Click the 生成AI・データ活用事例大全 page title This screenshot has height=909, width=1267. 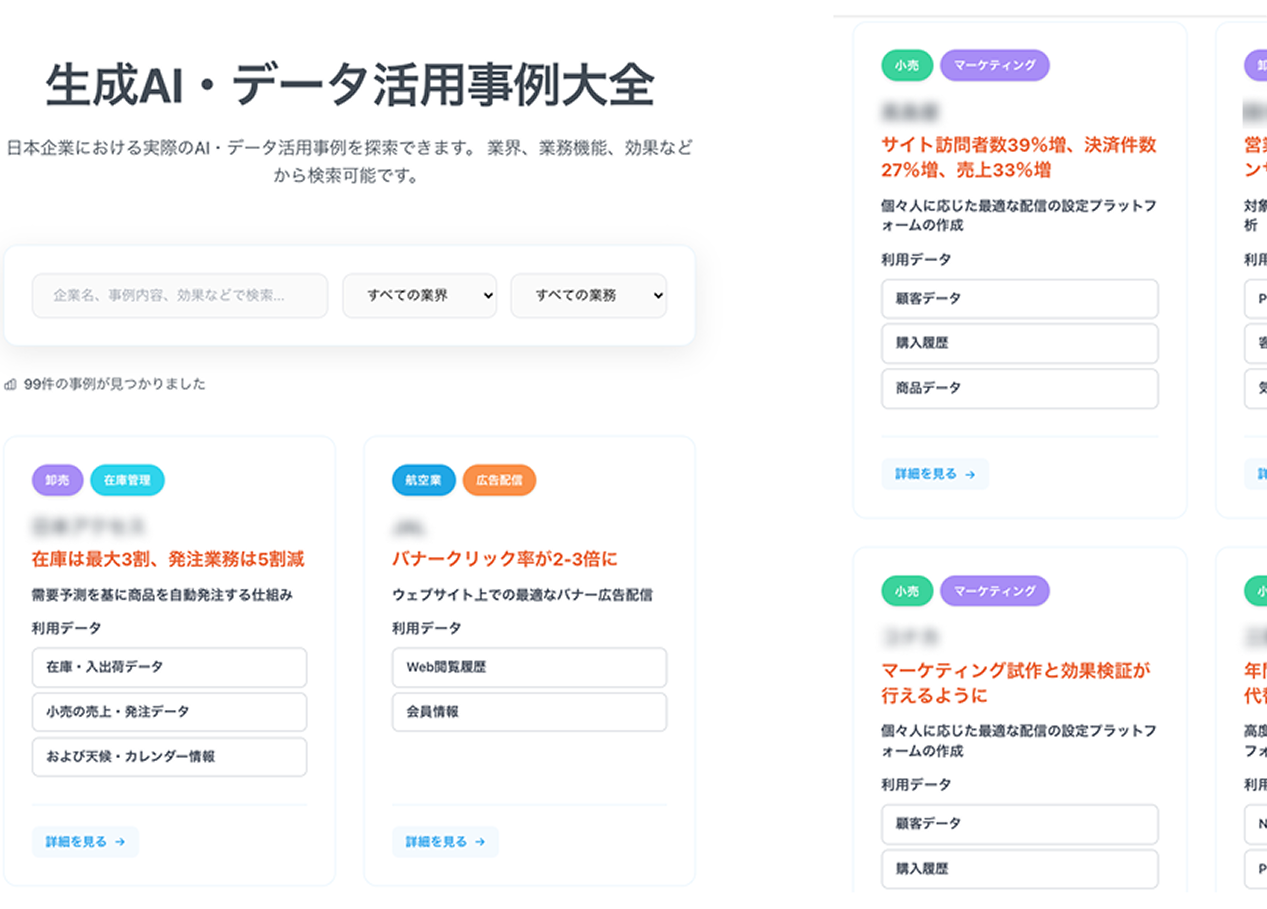click(349, 85)
